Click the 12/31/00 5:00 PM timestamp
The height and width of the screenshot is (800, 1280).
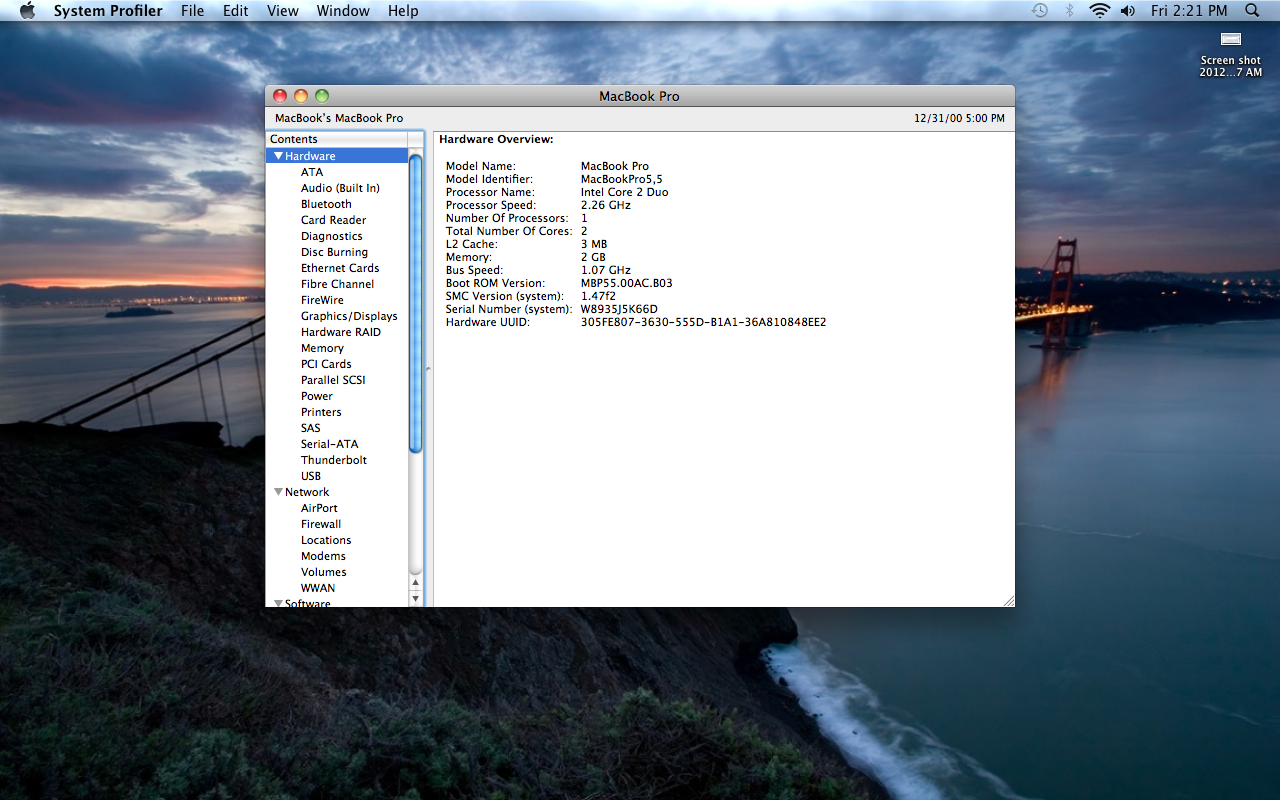(x=959, y=118)
